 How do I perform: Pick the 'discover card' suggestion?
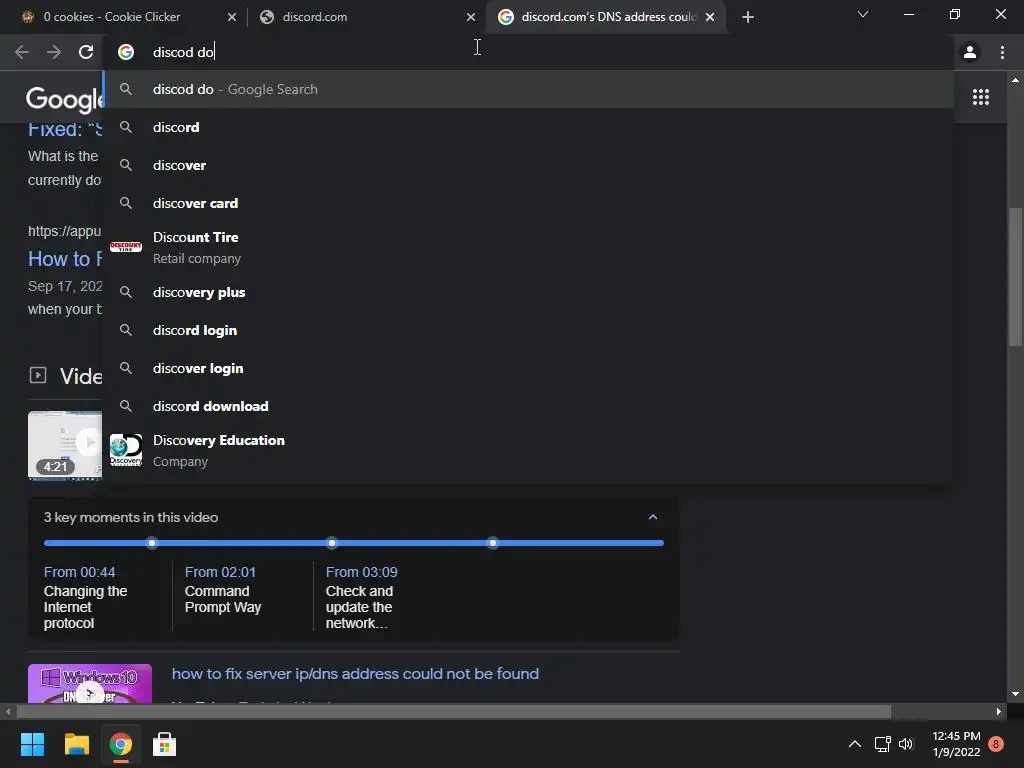(528, 203)
